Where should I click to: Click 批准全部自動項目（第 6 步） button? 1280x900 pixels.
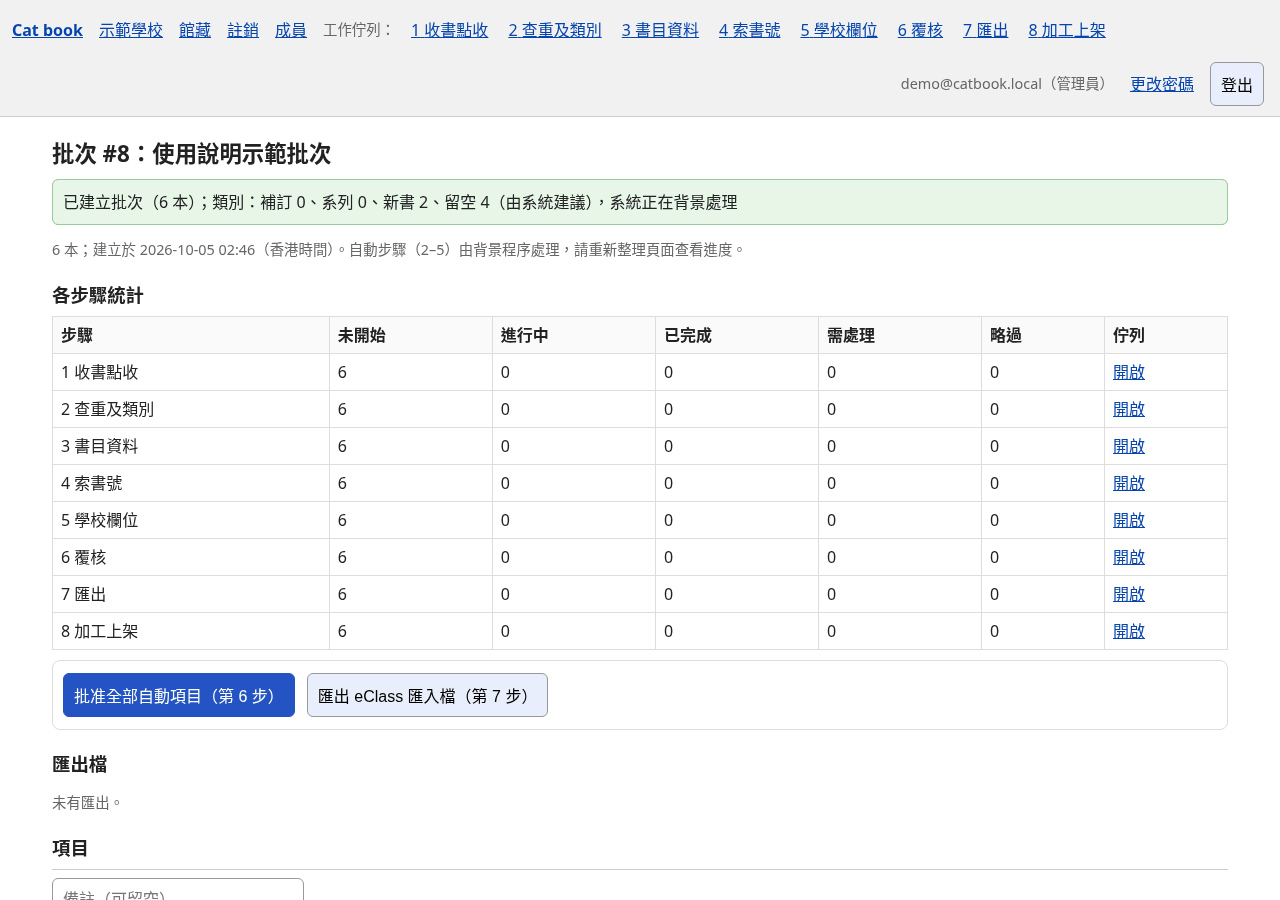tap(179, 695)
